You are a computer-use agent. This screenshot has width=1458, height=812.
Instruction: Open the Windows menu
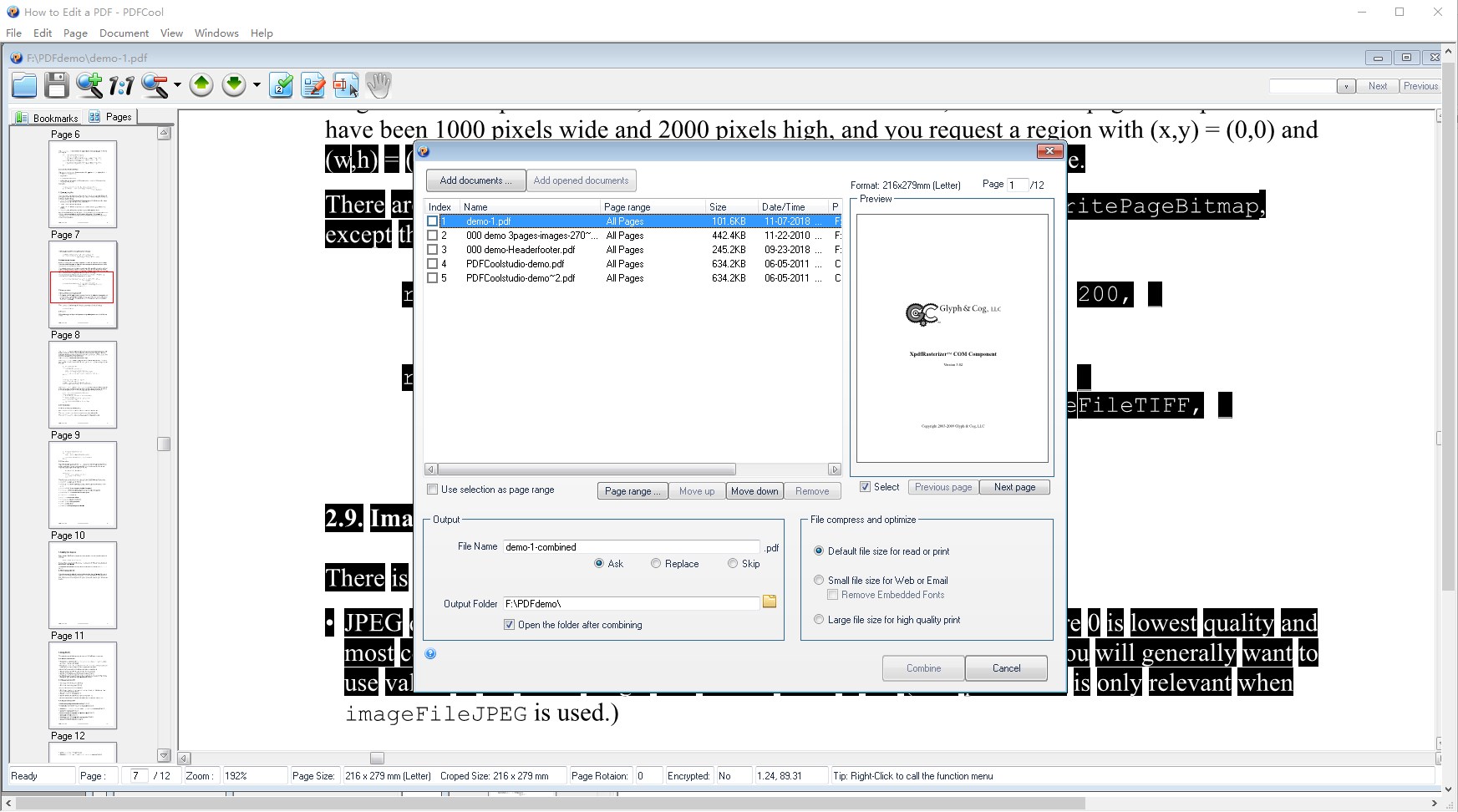216,33
